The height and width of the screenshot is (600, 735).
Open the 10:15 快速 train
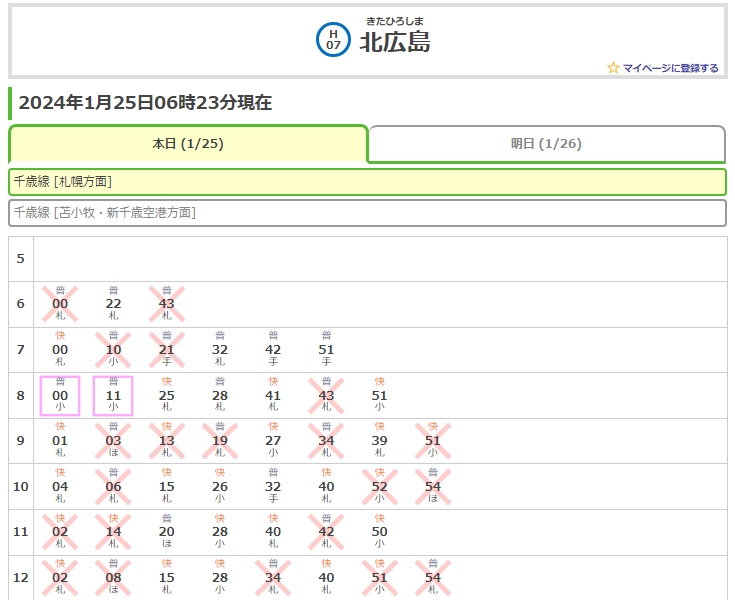tap(166, 486)
